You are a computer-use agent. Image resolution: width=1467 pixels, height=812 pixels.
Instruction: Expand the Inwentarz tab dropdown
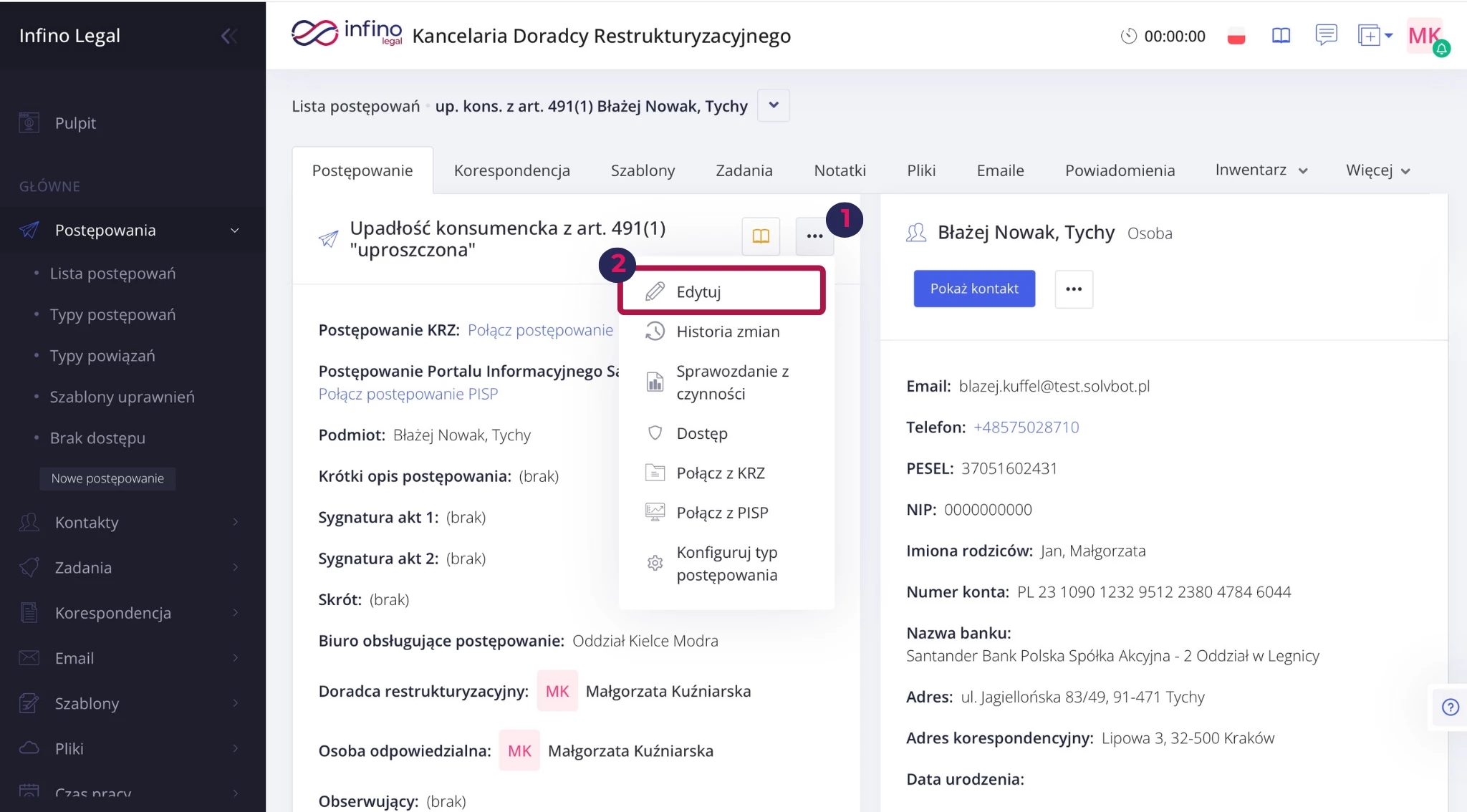[x=1261, y=170]
